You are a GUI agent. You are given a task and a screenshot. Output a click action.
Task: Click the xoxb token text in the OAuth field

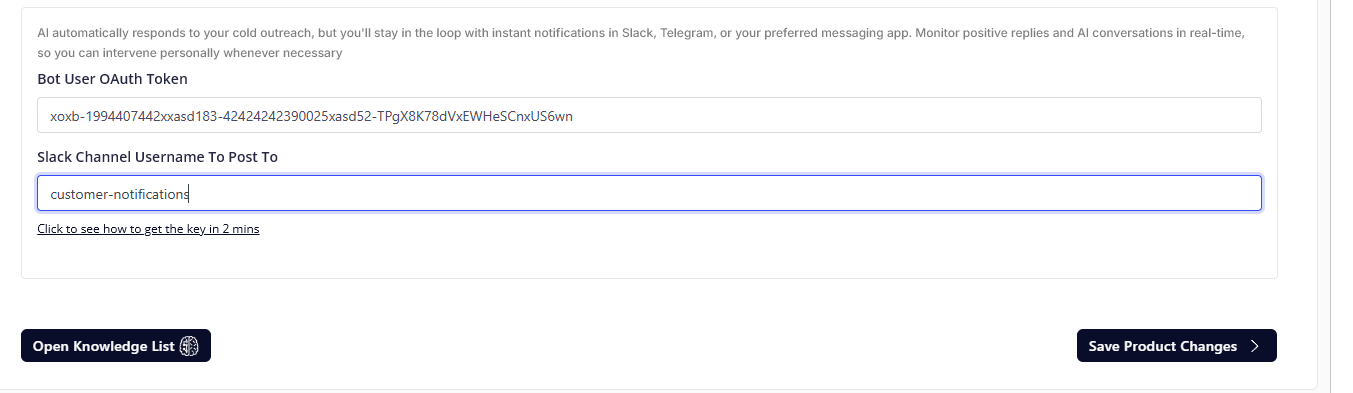(311, 116)
